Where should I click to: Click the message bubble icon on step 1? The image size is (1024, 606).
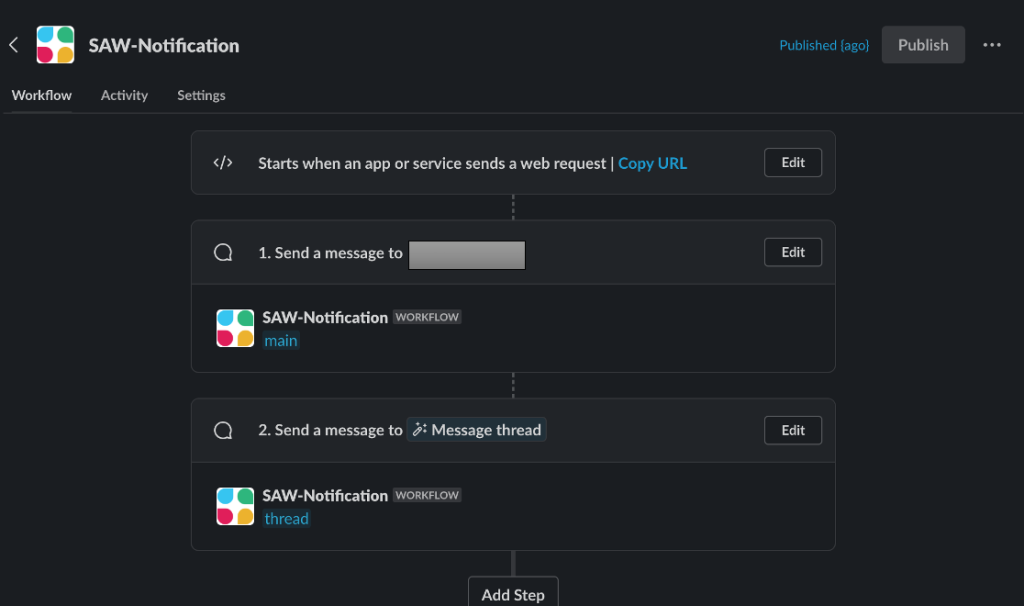(222, 252)
